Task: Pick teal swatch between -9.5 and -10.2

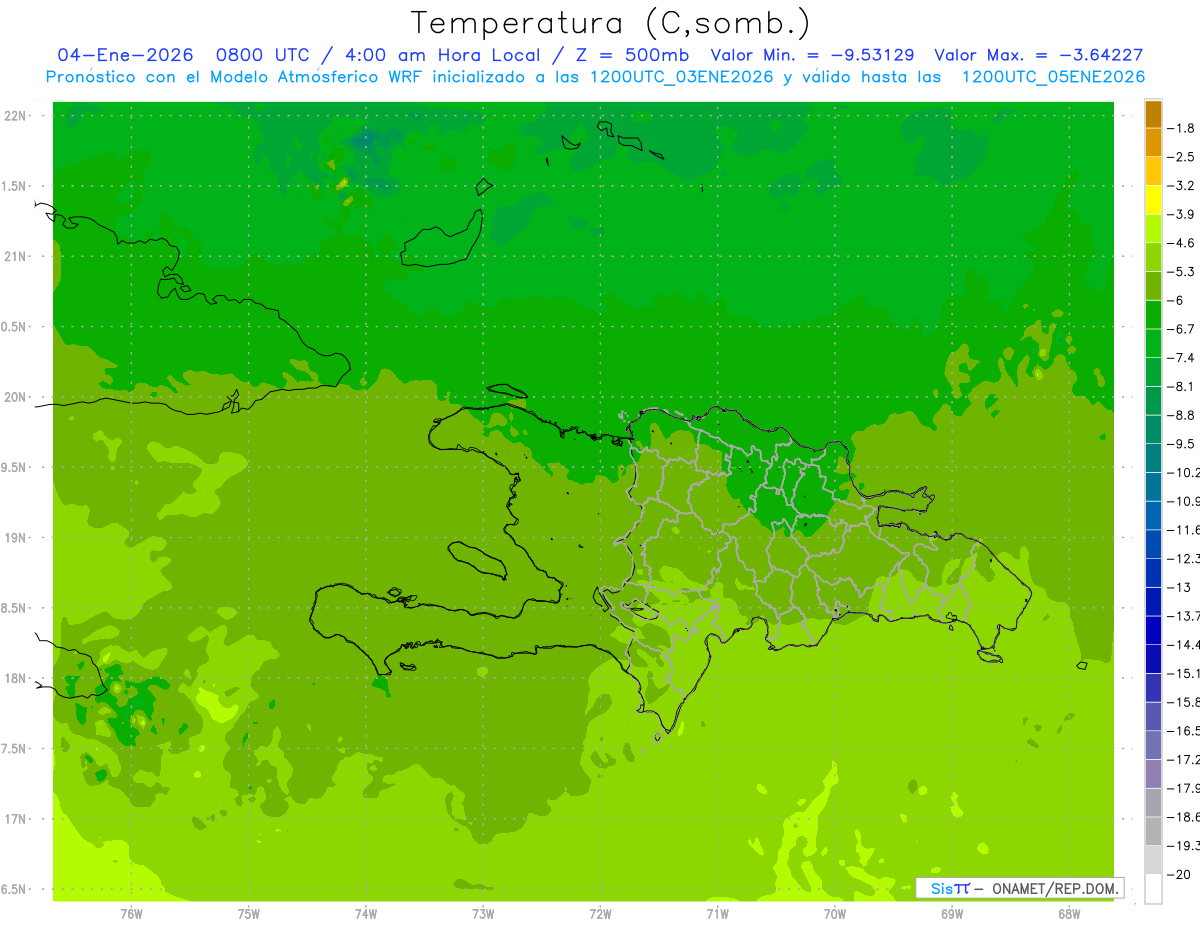Action: [x=1153, y=458]
